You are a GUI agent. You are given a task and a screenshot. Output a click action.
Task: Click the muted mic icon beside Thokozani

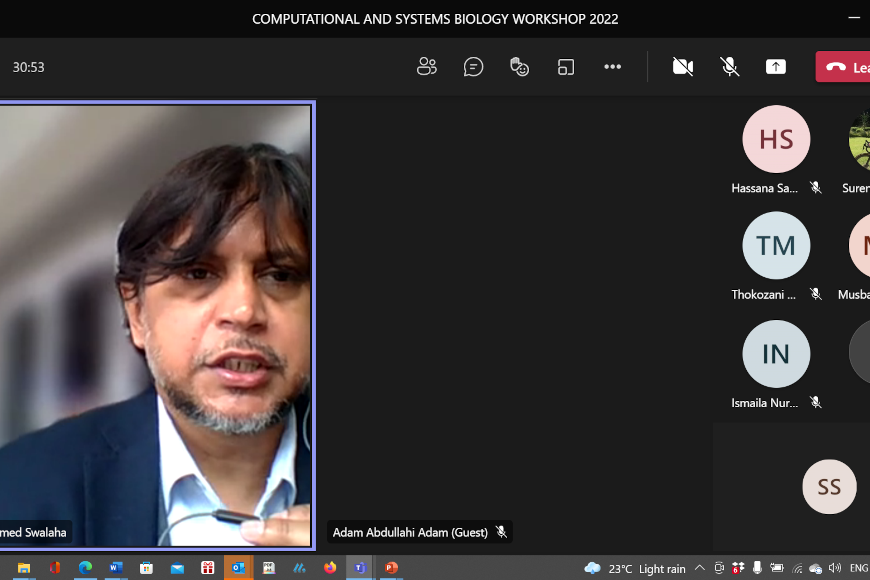coord(816,294)
